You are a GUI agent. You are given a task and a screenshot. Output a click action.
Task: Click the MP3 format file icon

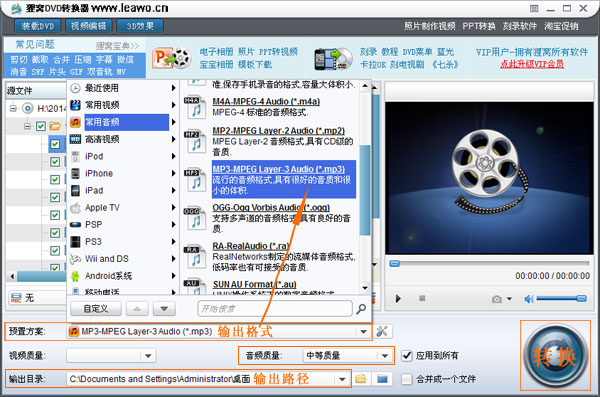(x=195, y=180)
